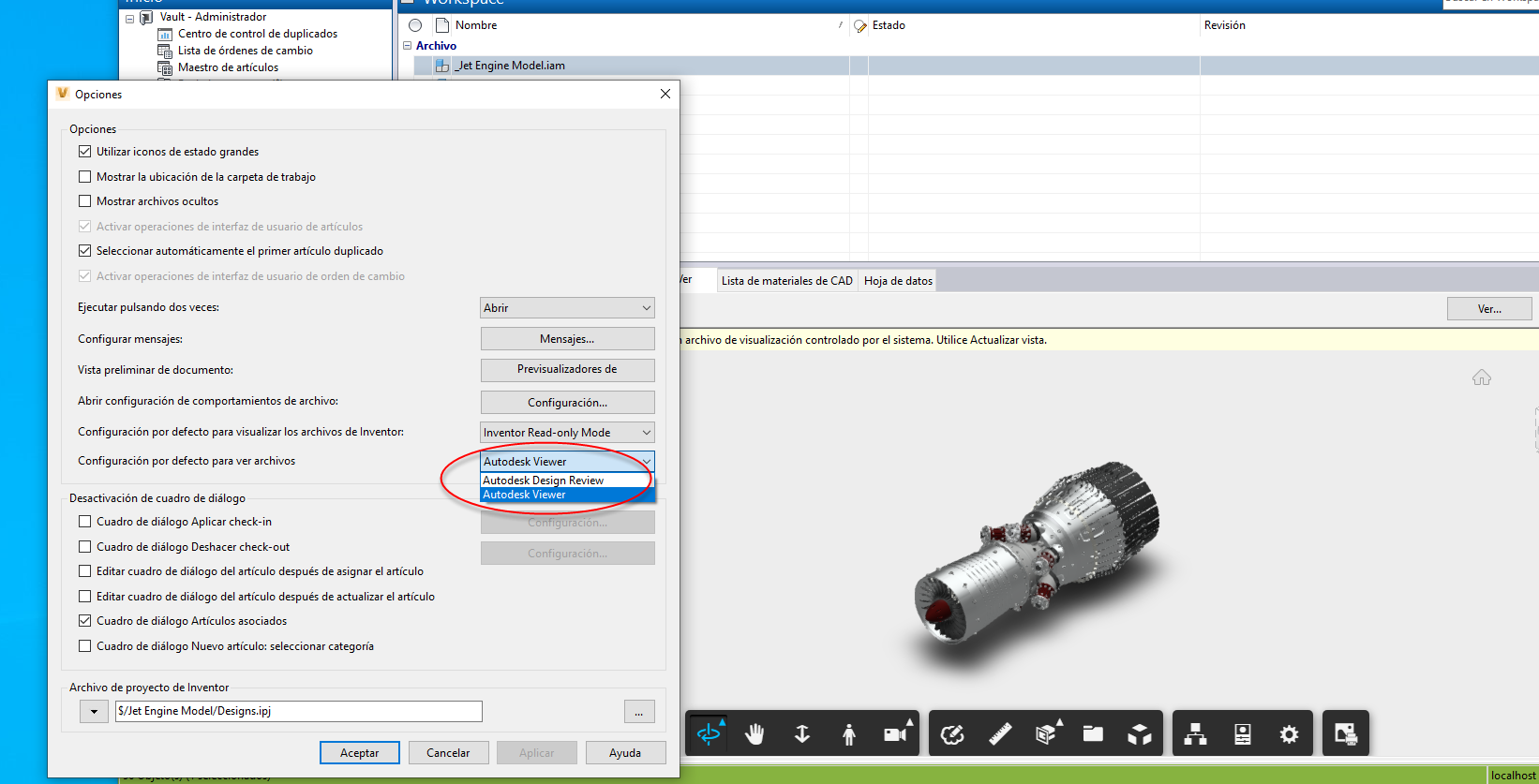Check Cuadro de diálogo Aplicar check-in
The image size is (1539, 784).
tap(85, 522)
